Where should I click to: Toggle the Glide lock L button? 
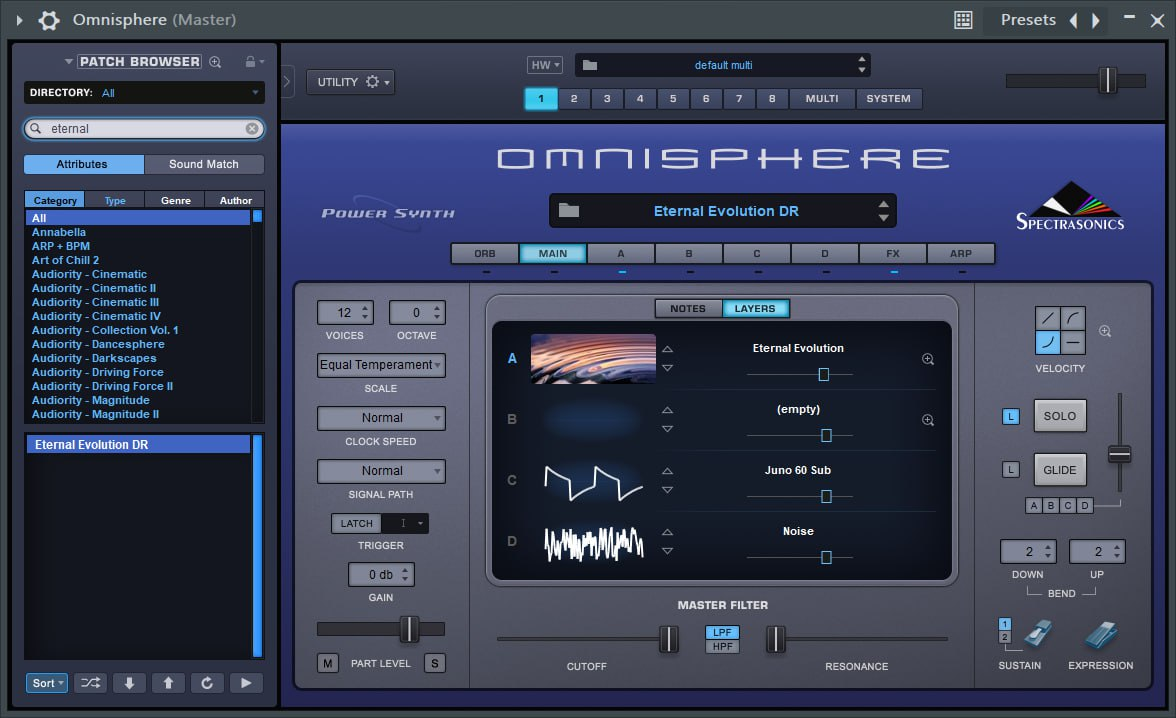[1011, 470]
